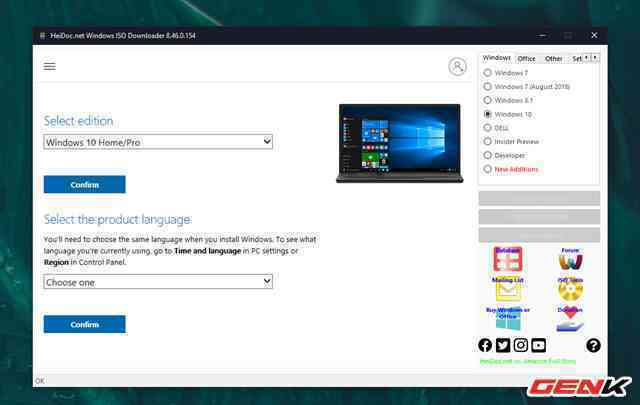Switch to the Windows tab
The width and height of the screenshot is (640, 405).
click(x=496, y=58)
